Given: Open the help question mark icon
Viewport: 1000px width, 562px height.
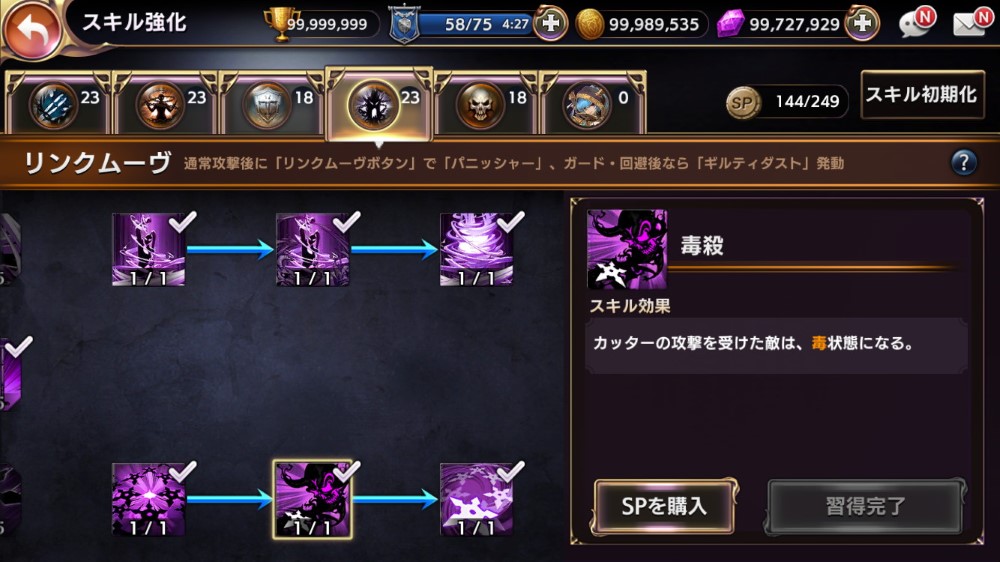Looking at the screenshot, I should point(963,163).
